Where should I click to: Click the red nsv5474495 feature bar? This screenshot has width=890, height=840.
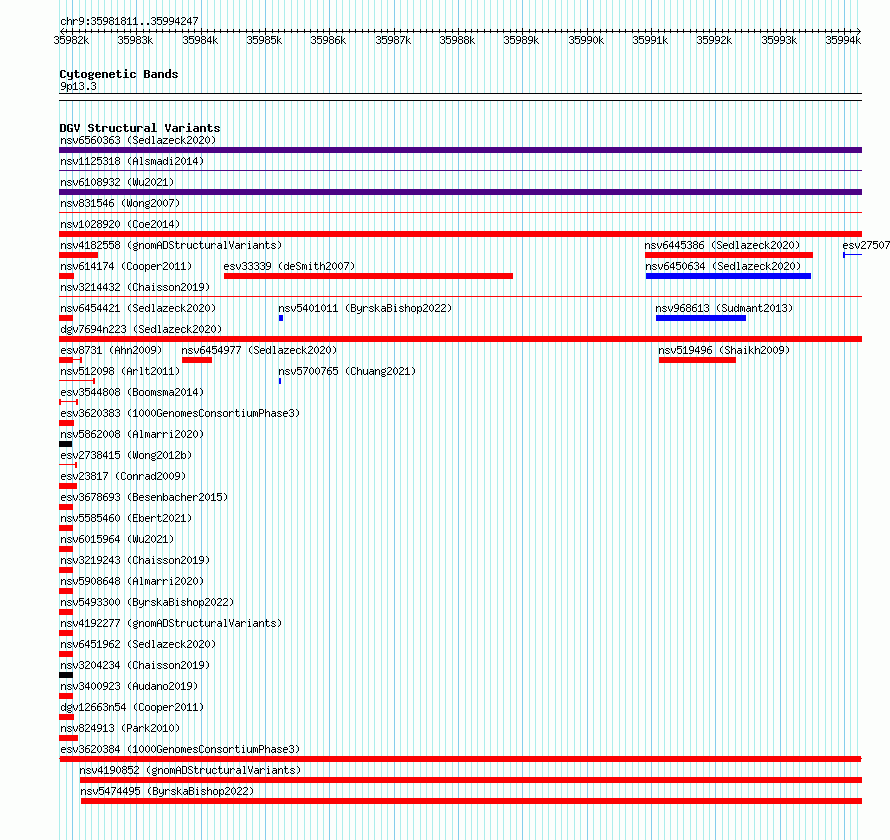point(471,801)
